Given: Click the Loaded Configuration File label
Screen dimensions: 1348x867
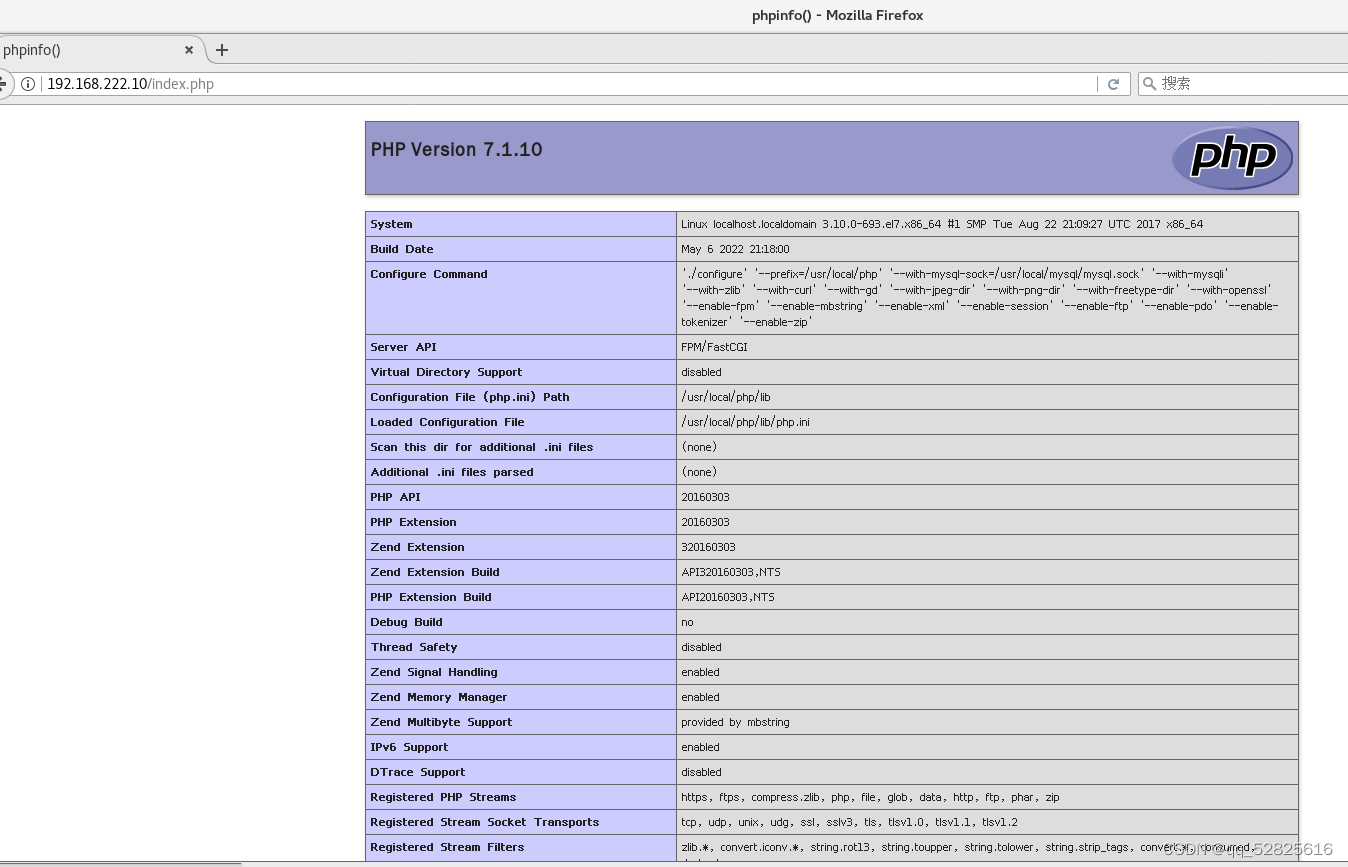Looking at the screenshot, I should [447, 422].
